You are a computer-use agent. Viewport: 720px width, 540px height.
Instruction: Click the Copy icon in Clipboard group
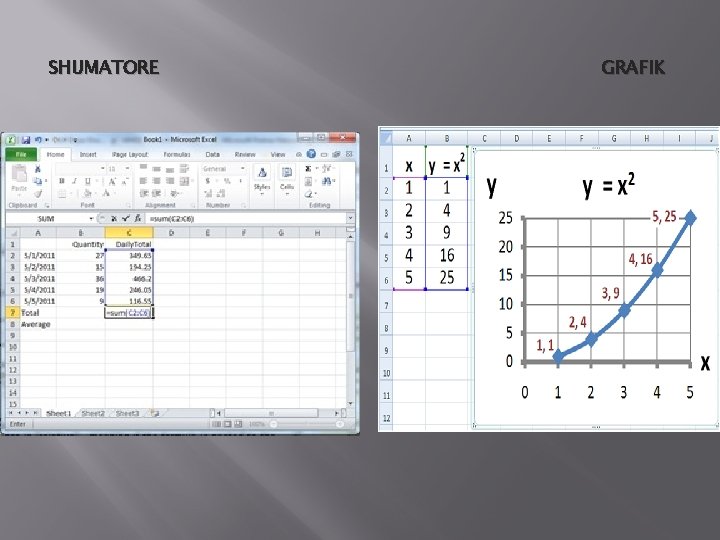click(x=38, y=181)
